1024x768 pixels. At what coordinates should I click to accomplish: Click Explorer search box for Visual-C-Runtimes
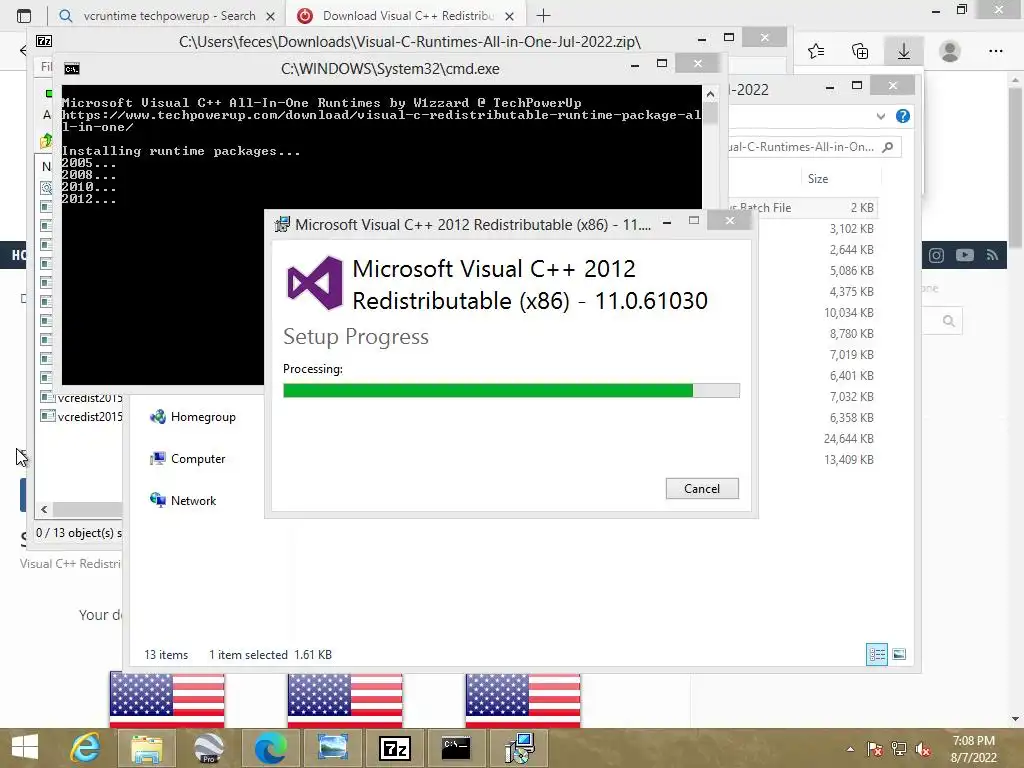pyautogui.click(x=814, y=147)
